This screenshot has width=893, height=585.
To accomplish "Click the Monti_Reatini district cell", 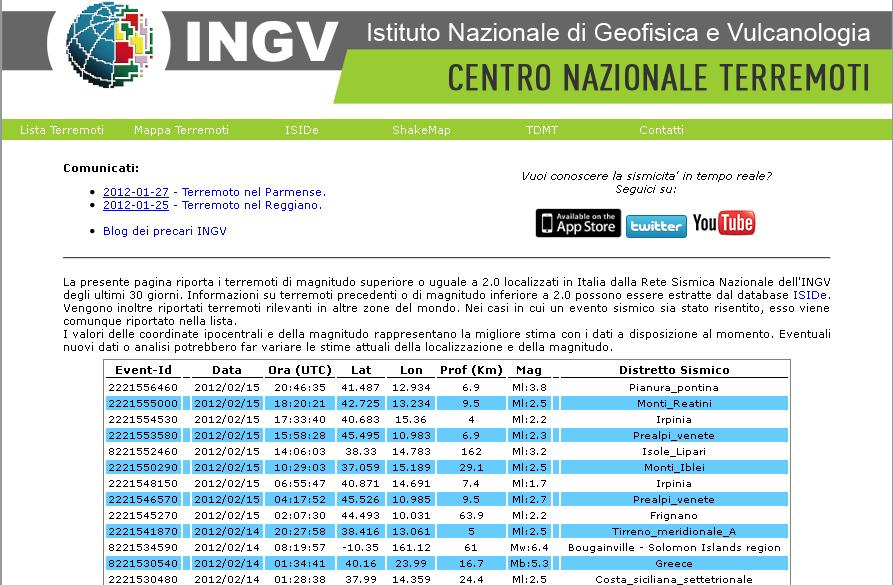I will click(x=674, y=403).
